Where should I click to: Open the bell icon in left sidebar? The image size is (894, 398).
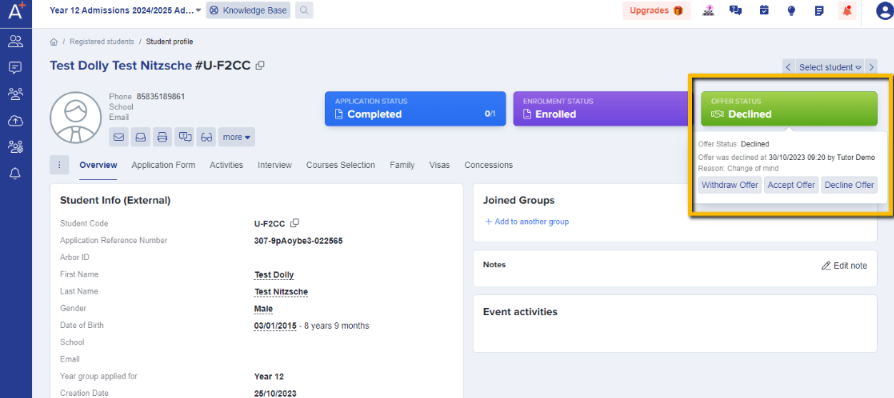pos(16,174)
